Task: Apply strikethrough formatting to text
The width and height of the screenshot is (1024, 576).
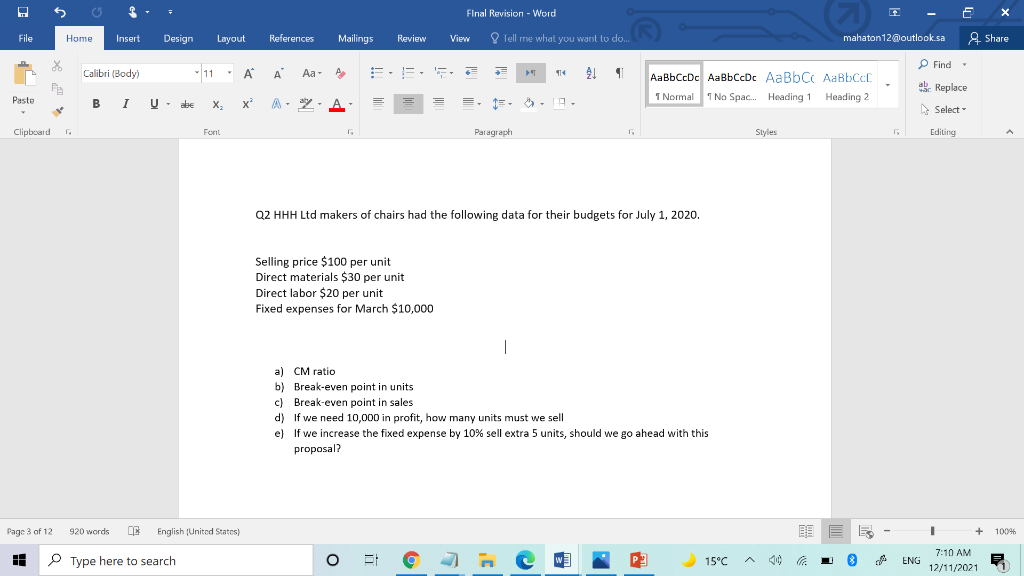Action: (x=189, y=103)
